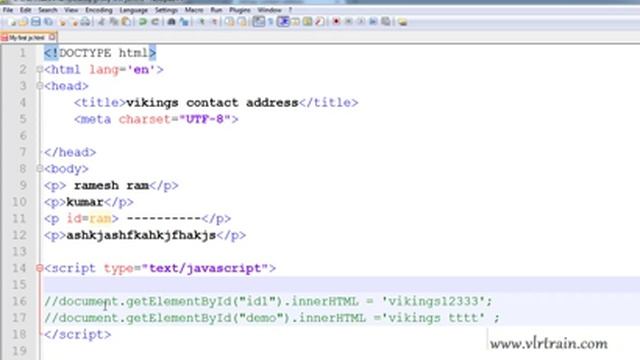640x360 pixels.
Task: Collapse the head block fold marker
Action: click(x=40, y=86)
